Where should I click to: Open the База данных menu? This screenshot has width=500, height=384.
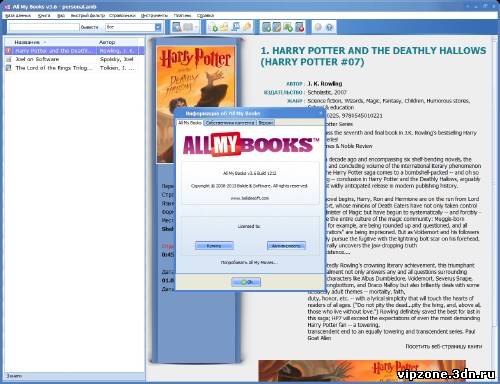pyautogui.click(x=18, y=15)
